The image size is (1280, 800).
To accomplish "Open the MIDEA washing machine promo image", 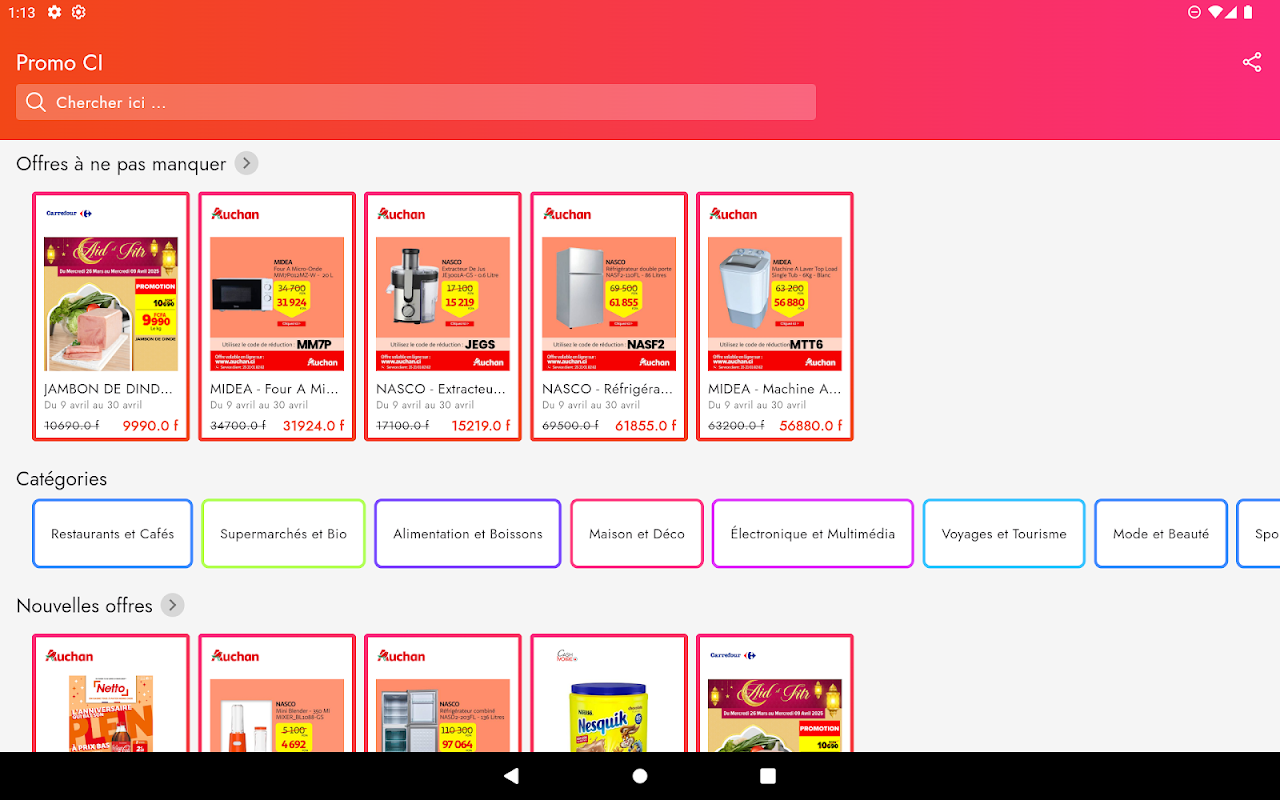I will tap(775, 304).
